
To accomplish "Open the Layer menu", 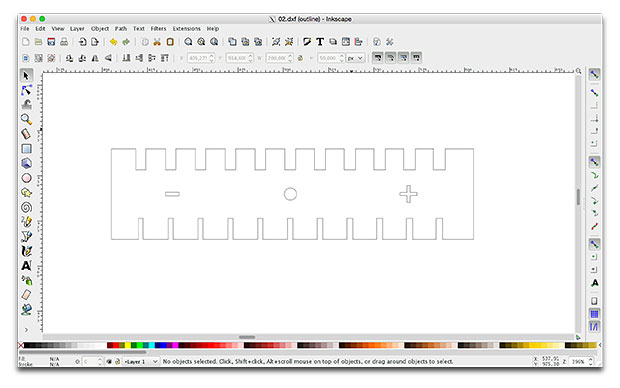I will click(77, 28).
